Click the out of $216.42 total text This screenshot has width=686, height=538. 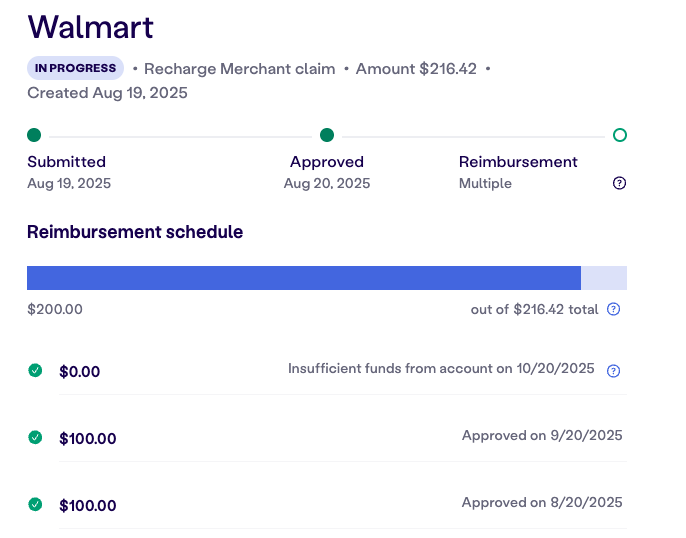[534, 309]
